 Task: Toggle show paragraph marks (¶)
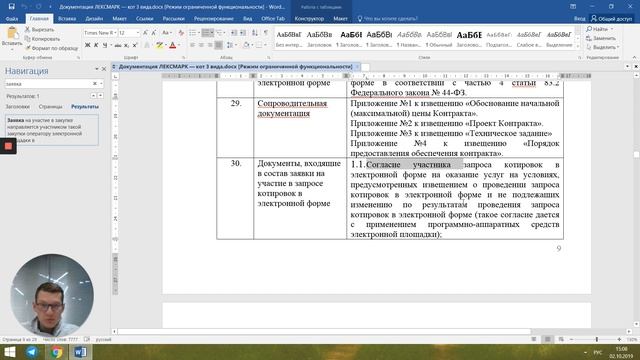pos(266,33)
